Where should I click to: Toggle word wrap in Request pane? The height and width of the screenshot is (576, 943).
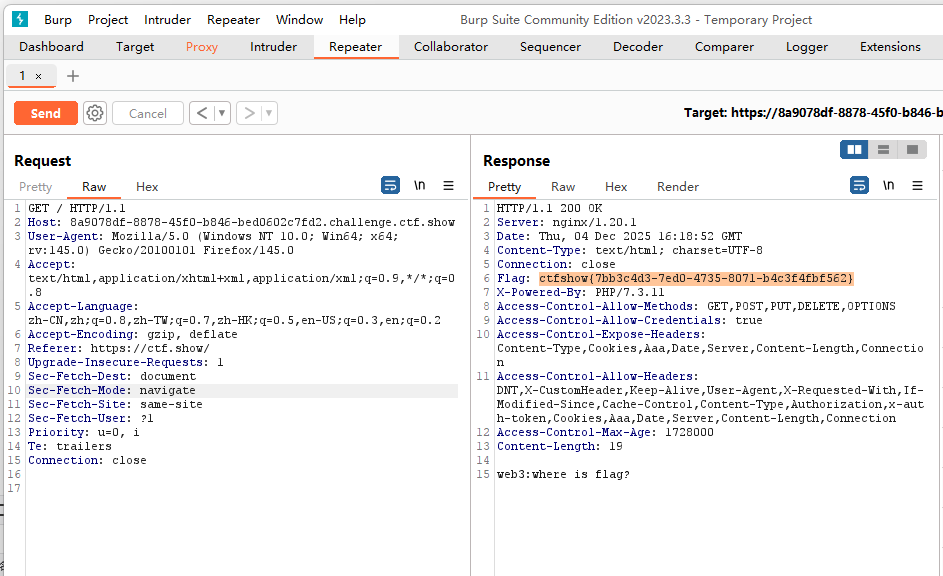tap(390, 186)
